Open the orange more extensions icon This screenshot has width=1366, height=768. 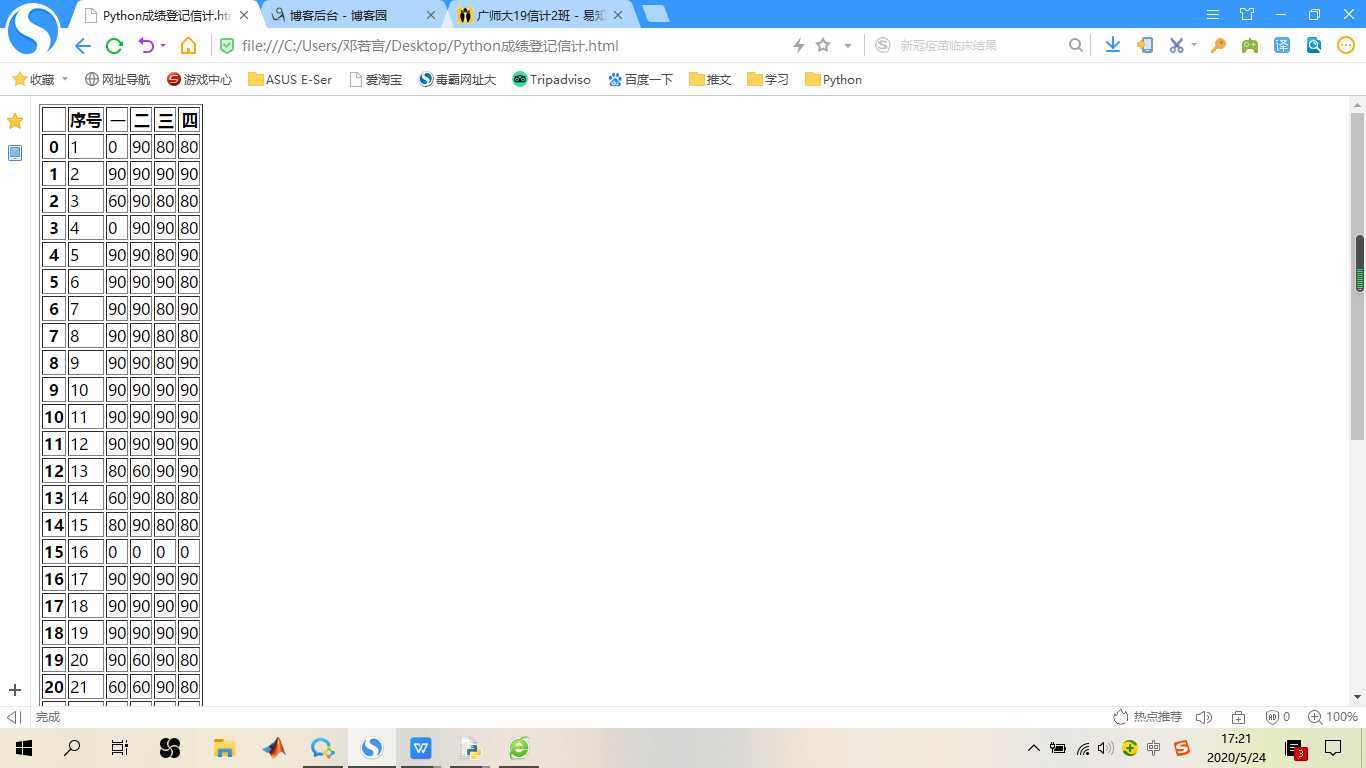(x=1346, y=45)
